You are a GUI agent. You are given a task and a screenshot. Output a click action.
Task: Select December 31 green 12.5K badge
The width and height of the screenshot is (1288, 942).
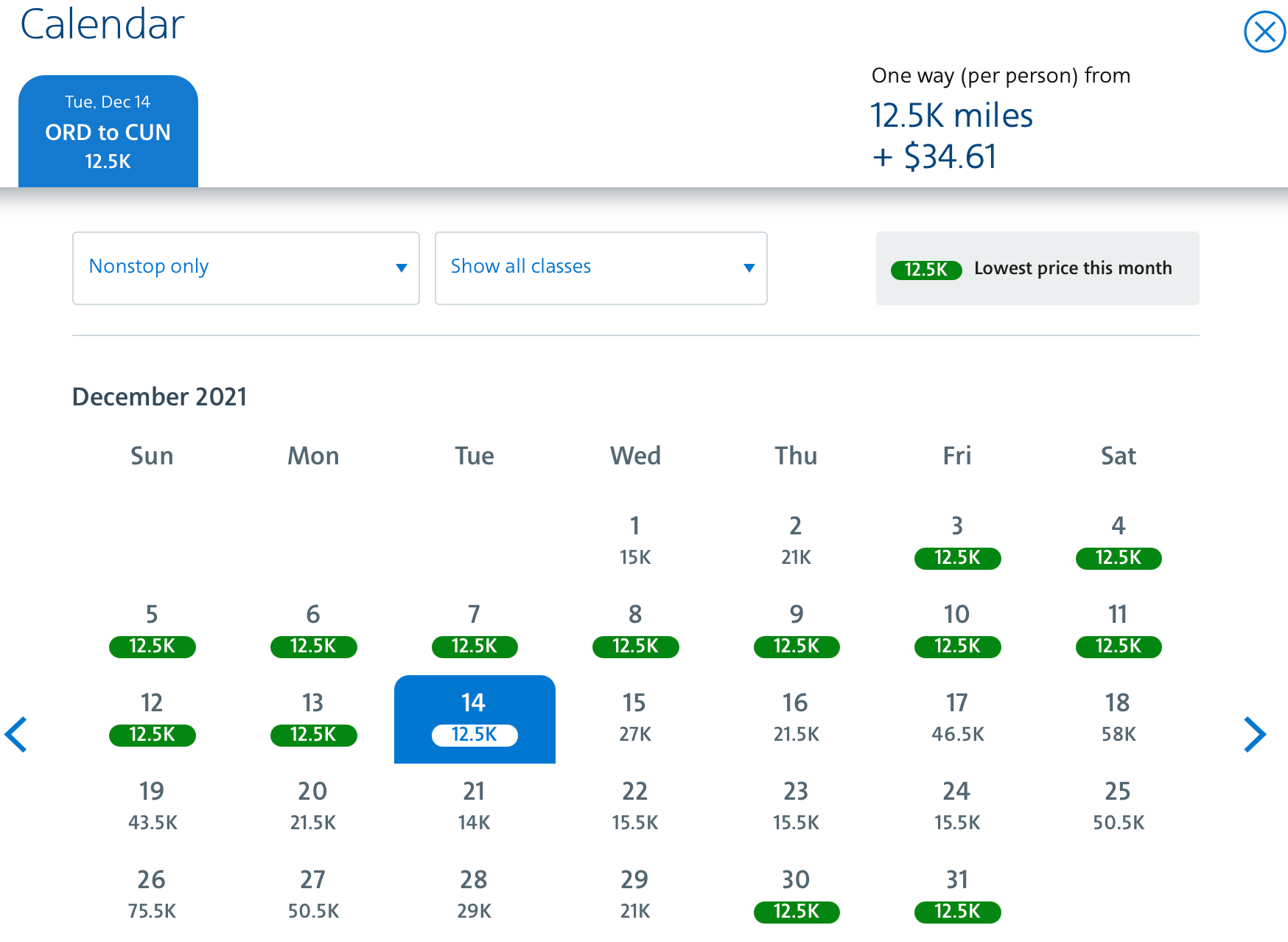[956, 913]
